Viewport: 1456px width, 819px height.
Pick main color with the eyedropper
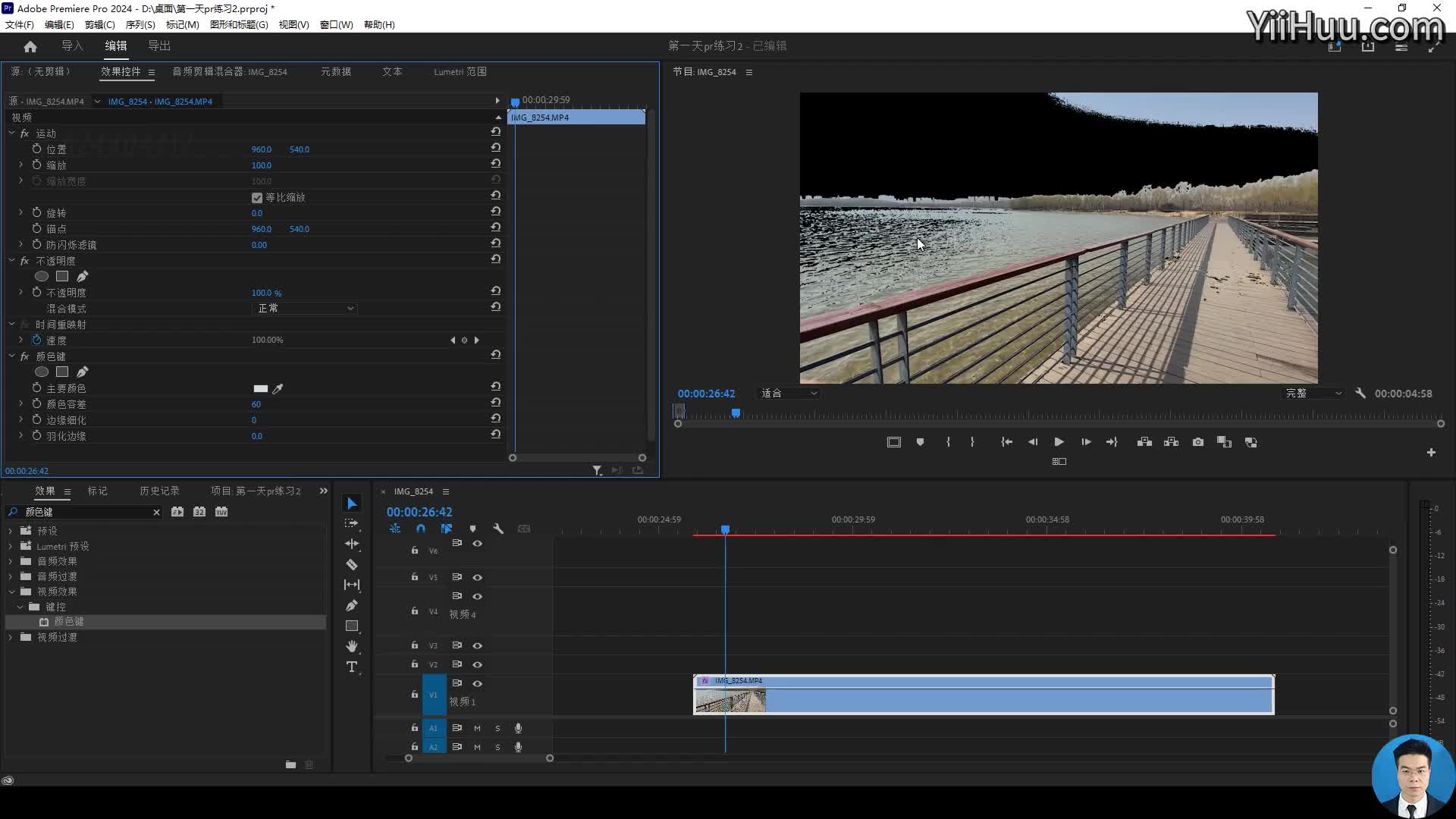tap(278, 388)
